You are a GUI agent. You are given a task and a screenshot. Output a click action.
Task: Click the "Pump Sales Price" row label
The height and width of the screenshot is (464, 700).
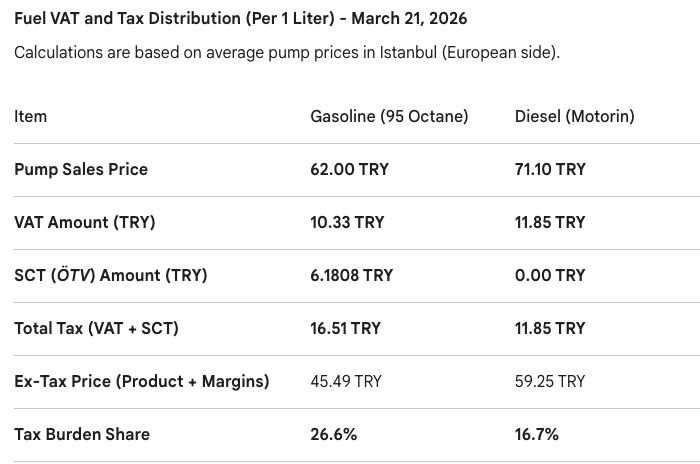[81, 169]
